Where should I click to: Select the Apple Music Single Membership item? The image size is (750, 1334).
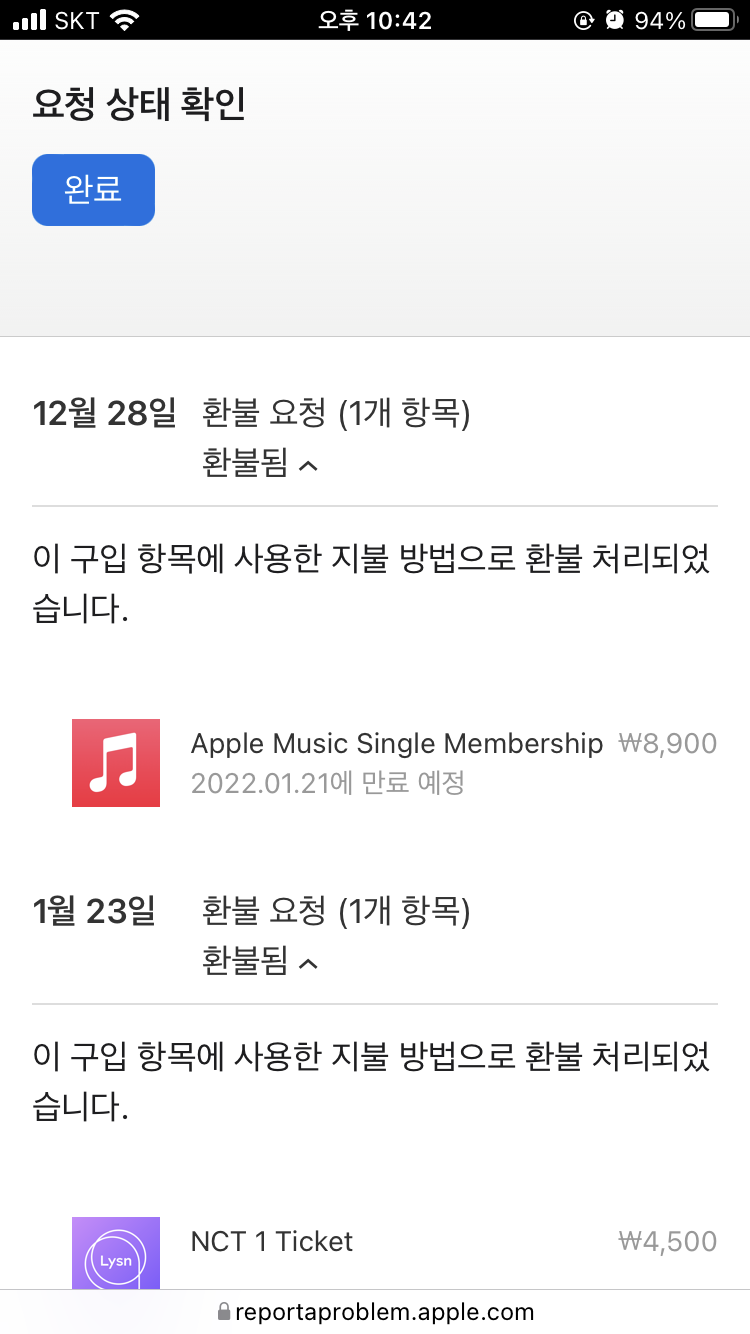397,744
